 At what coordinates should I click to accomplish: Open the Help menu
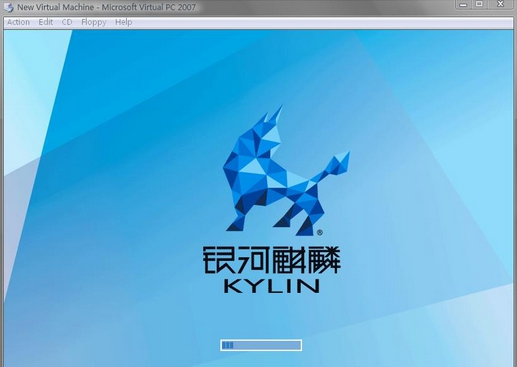[124, 22]
